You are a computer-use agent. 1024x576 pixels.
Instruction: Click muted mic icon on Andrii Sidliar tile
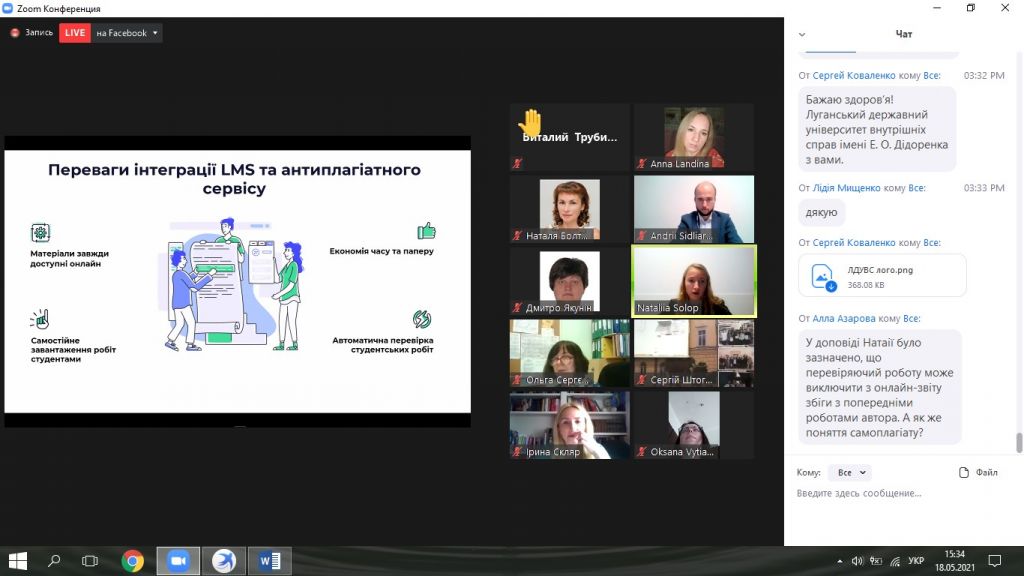642,236
